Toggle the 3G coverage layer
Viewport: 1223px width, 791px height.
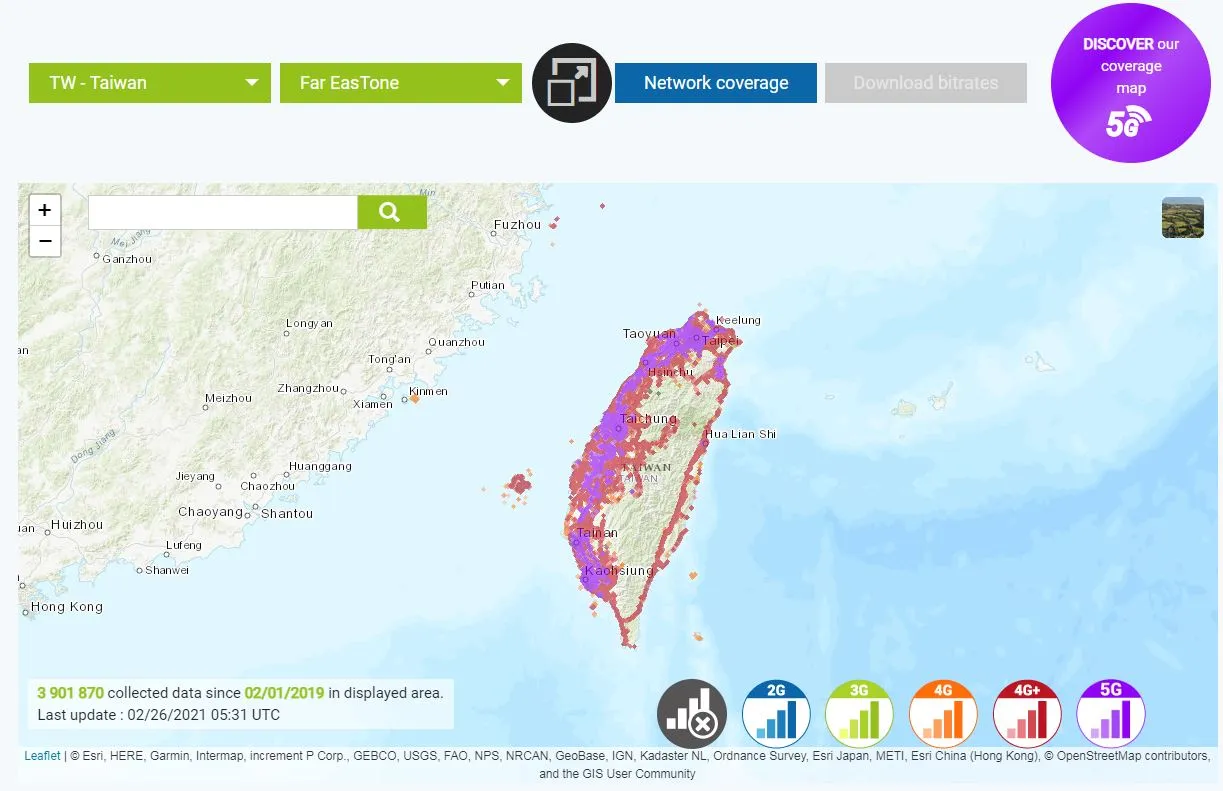click(x=860, y=714)
